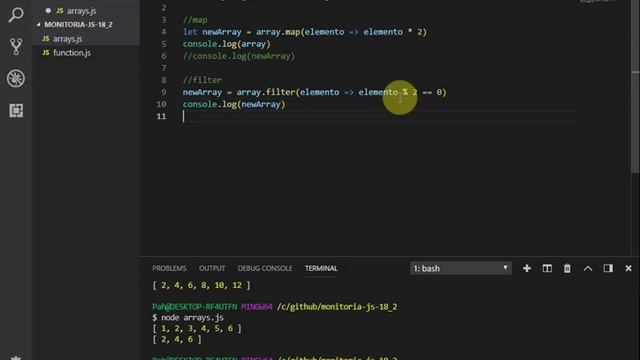
Task: Open arrays.js in the folder tree
Action: 67,39
